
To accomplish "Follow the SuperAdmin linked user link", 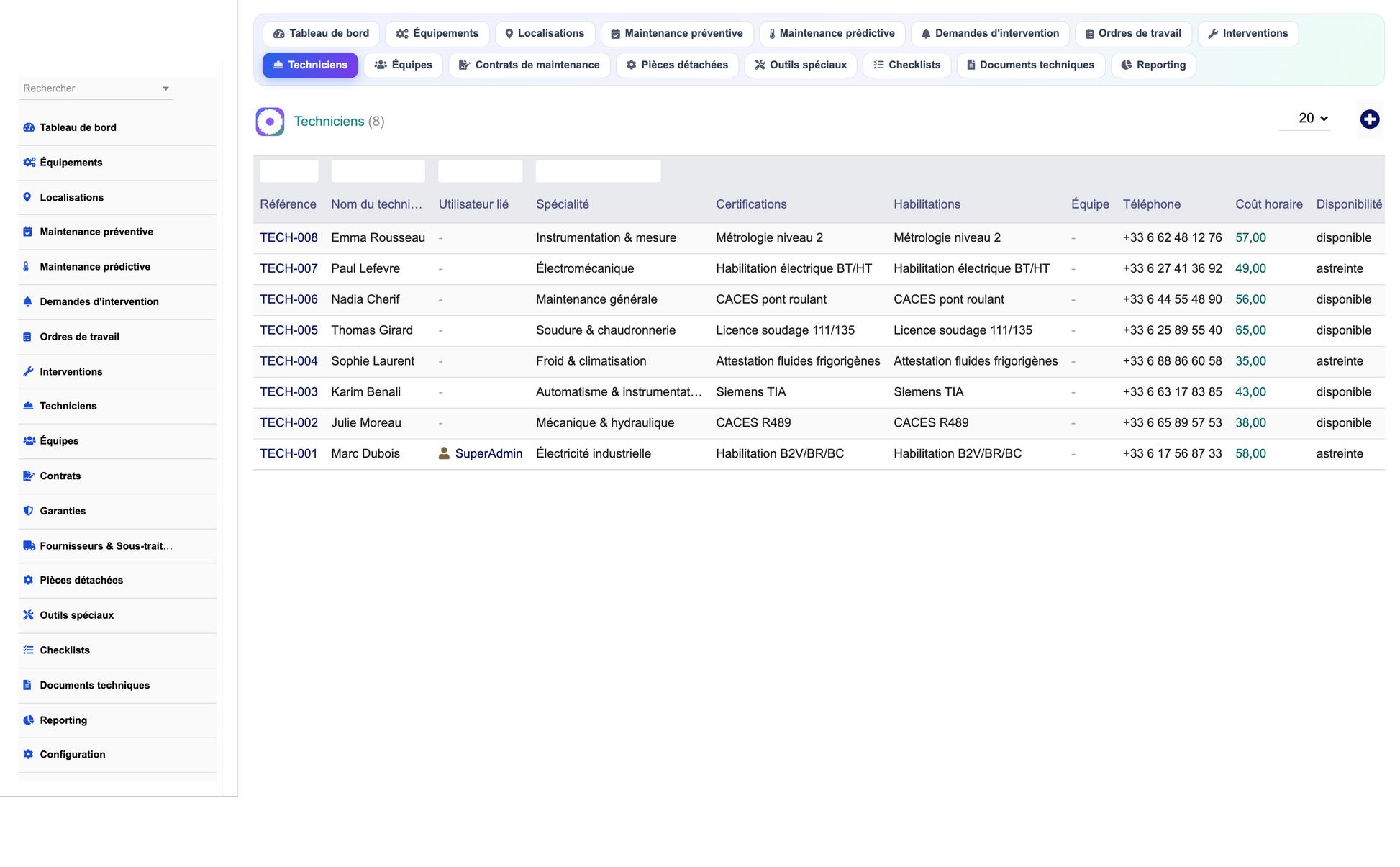I will click(x=488, y=454).
